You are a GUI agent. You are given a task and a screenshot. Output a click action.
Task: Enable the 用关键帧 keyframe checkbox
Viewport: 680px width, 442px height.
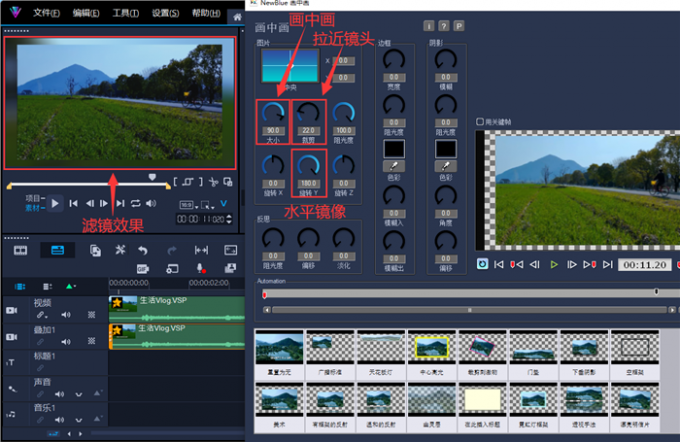click(x=480, y=121)
